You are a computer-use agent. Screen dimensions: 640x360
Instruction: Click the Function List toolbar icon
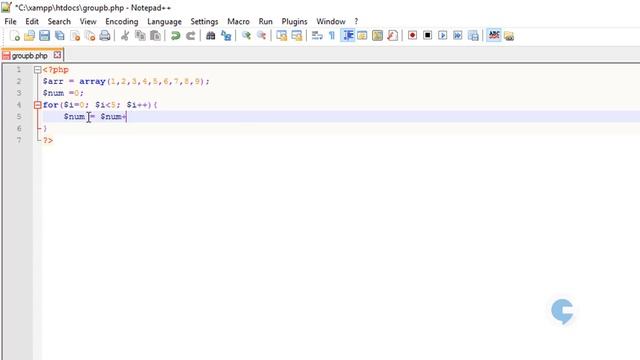393,36
